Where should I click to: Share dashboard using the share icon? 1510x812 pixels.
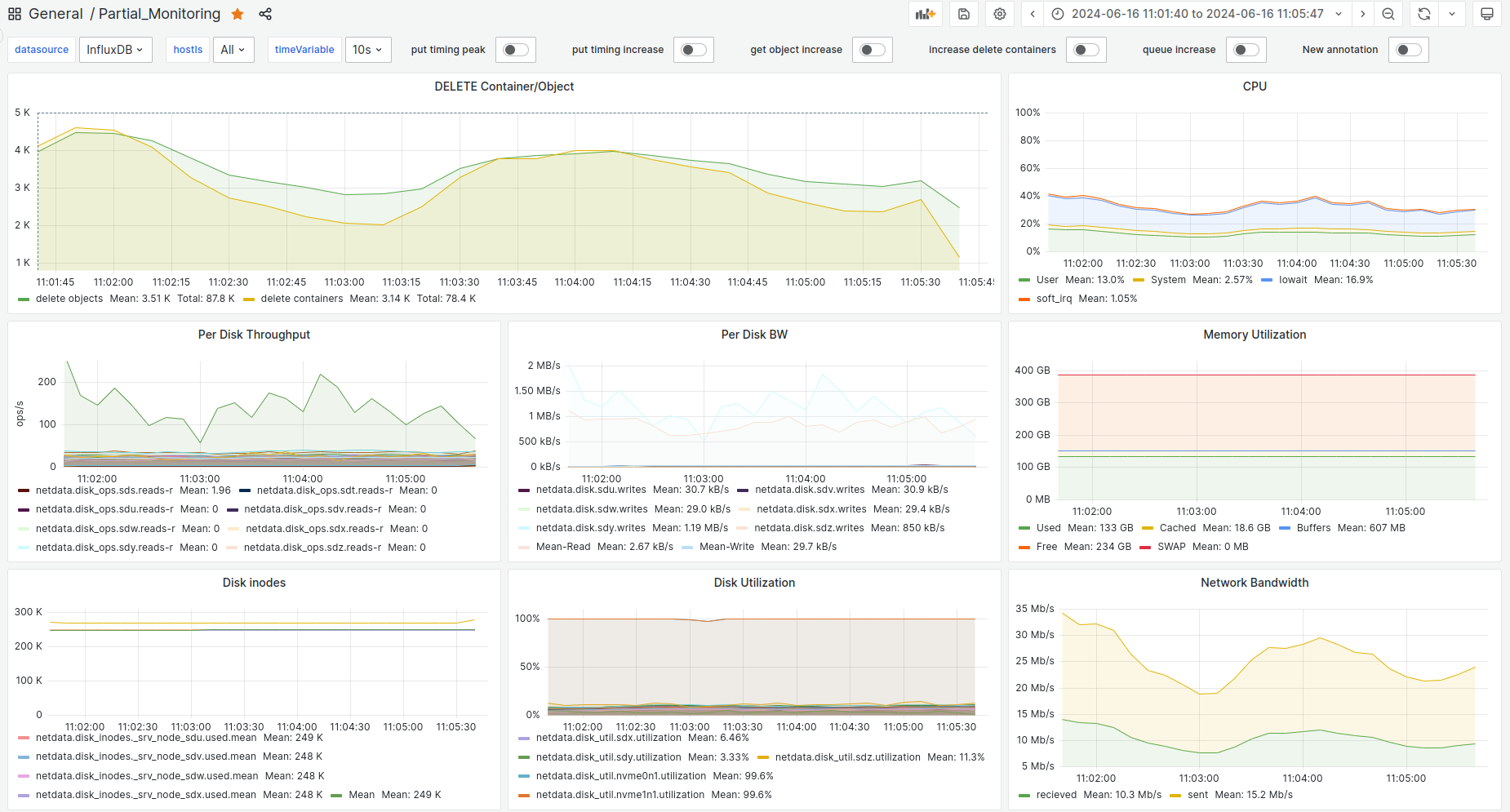(x=265, y=14)
